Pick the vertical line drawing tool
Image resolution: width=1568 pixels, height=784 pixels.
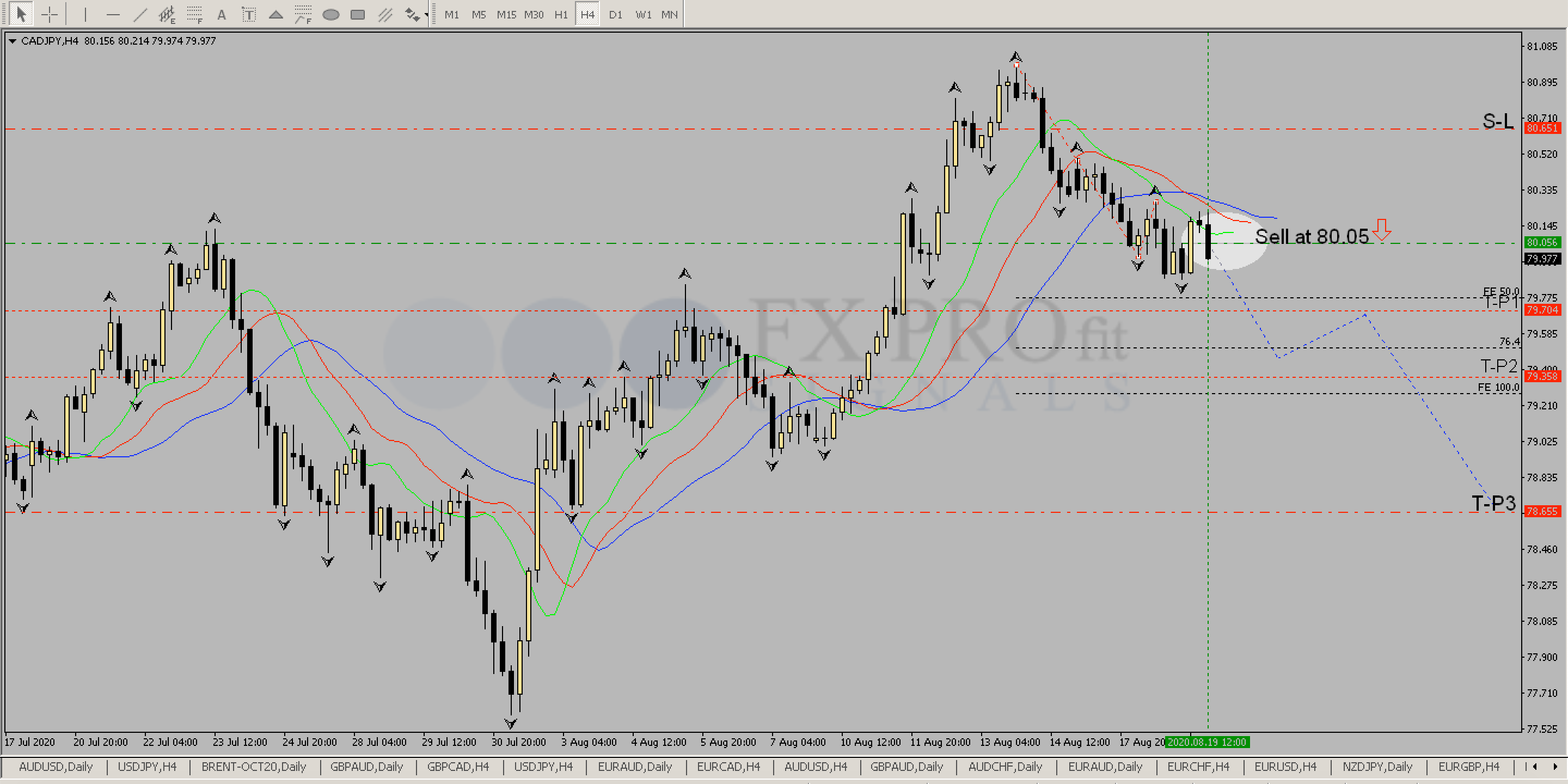85,14
